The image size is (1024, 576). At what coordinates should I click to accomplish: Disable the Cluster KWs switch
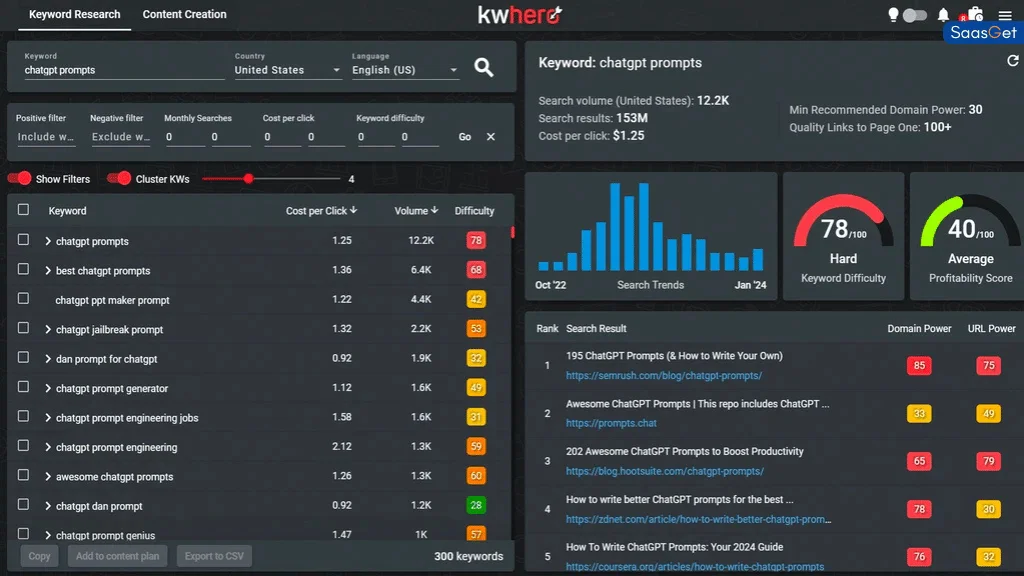pyautogui.click(x=119, y=178)
